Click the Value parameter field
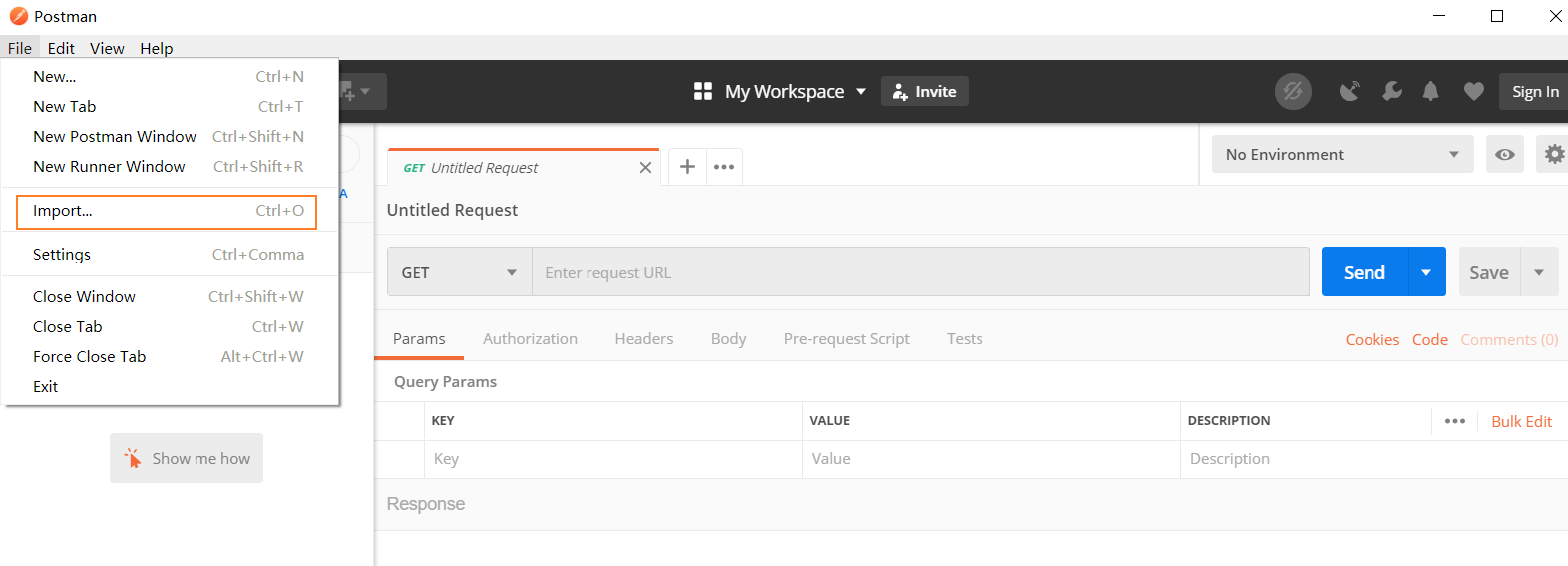This screenshot has height=566, width=1568. 991,459
